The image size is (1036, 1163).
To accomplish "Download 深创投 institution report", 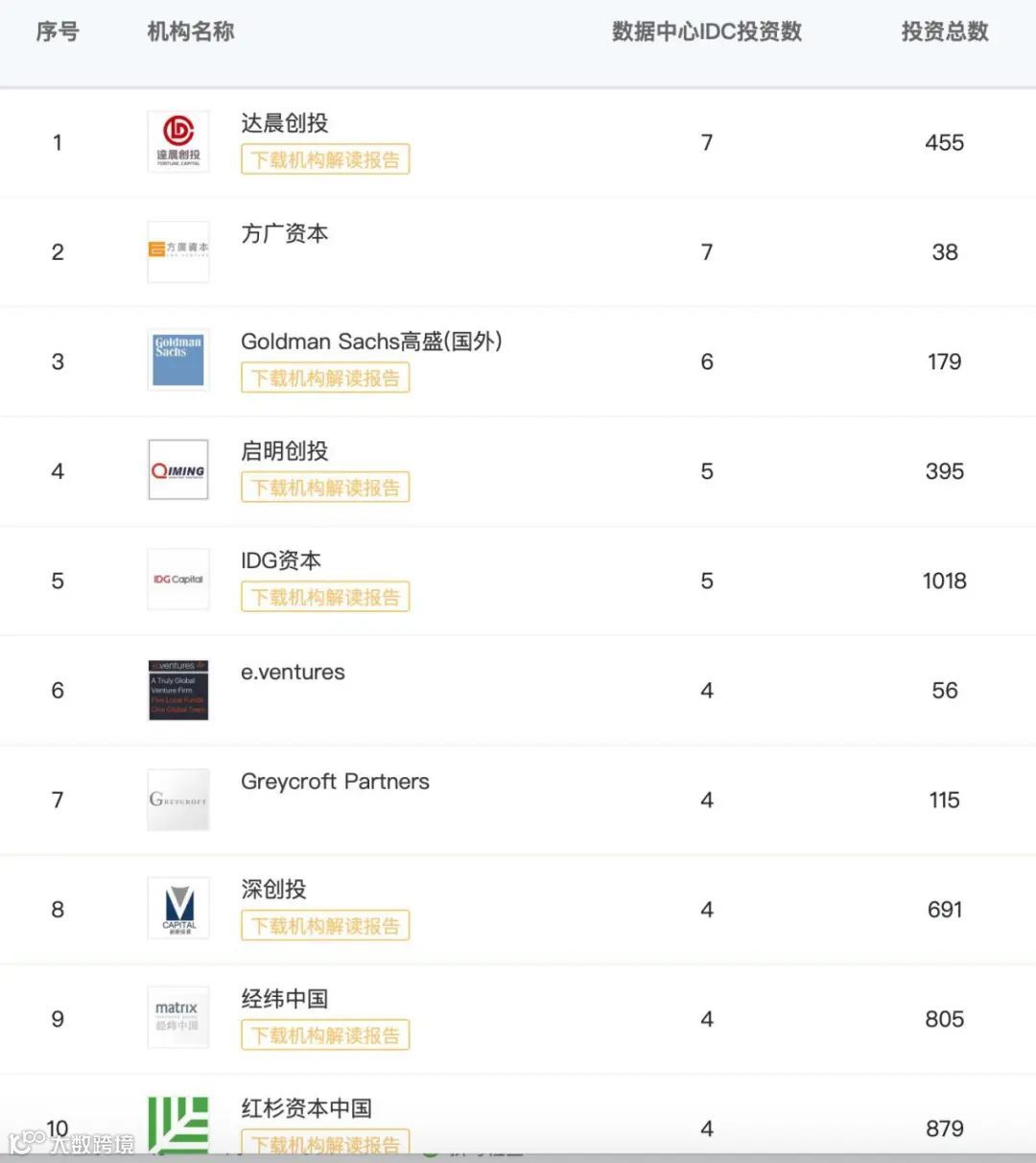I will click(x=325, y=926).
